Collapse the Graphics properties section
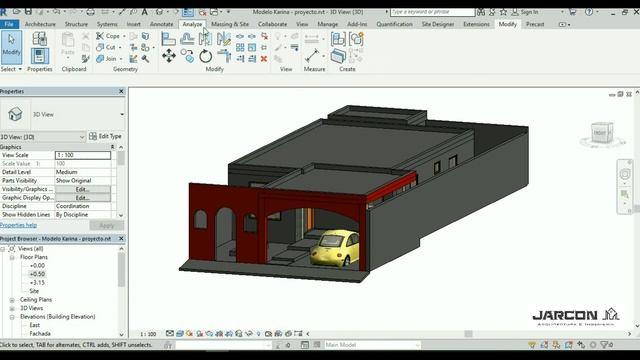 (x=113, y=147)
